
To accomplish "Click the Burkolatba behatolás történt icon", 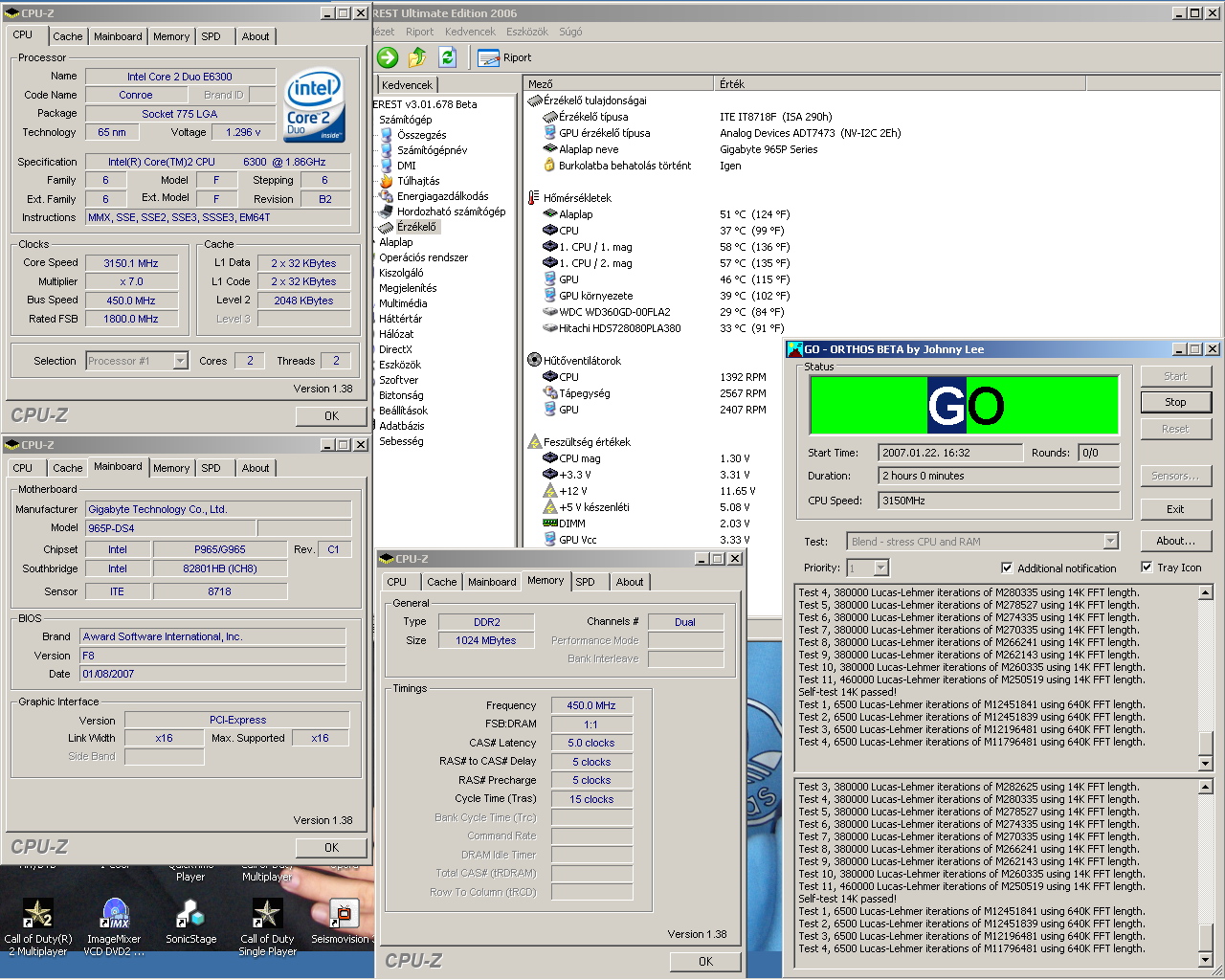I will [549, 166].
